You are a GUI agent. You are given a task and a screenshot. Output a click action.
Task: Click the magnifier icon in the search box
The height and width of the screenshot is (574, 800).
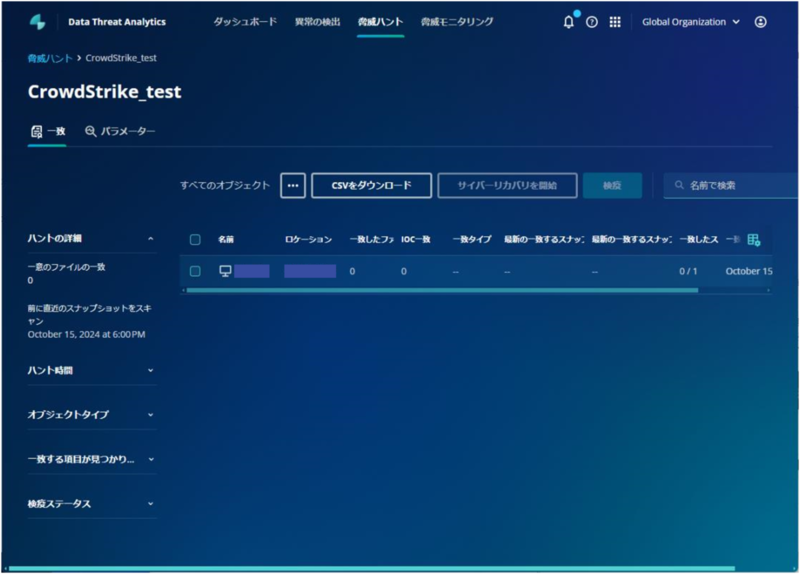point(679,185)
